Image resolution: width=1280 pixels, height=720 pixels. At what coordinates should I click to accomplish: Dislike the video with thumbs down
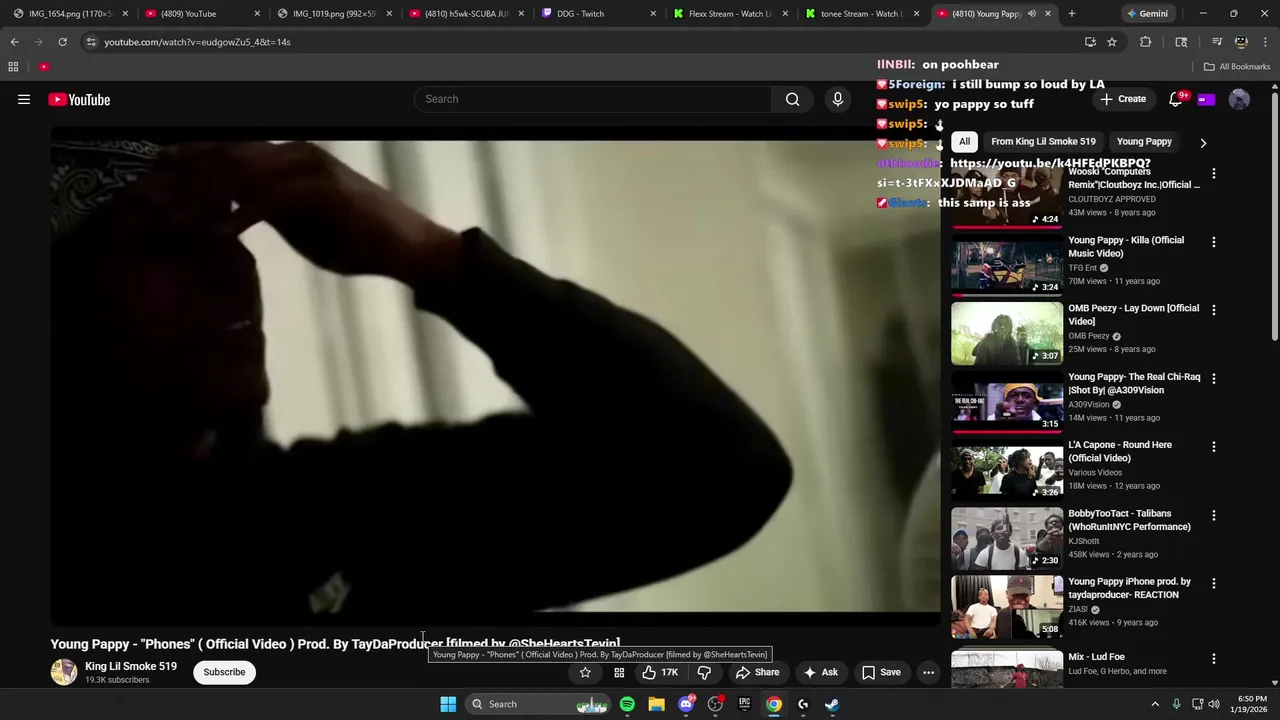(704, 672)
